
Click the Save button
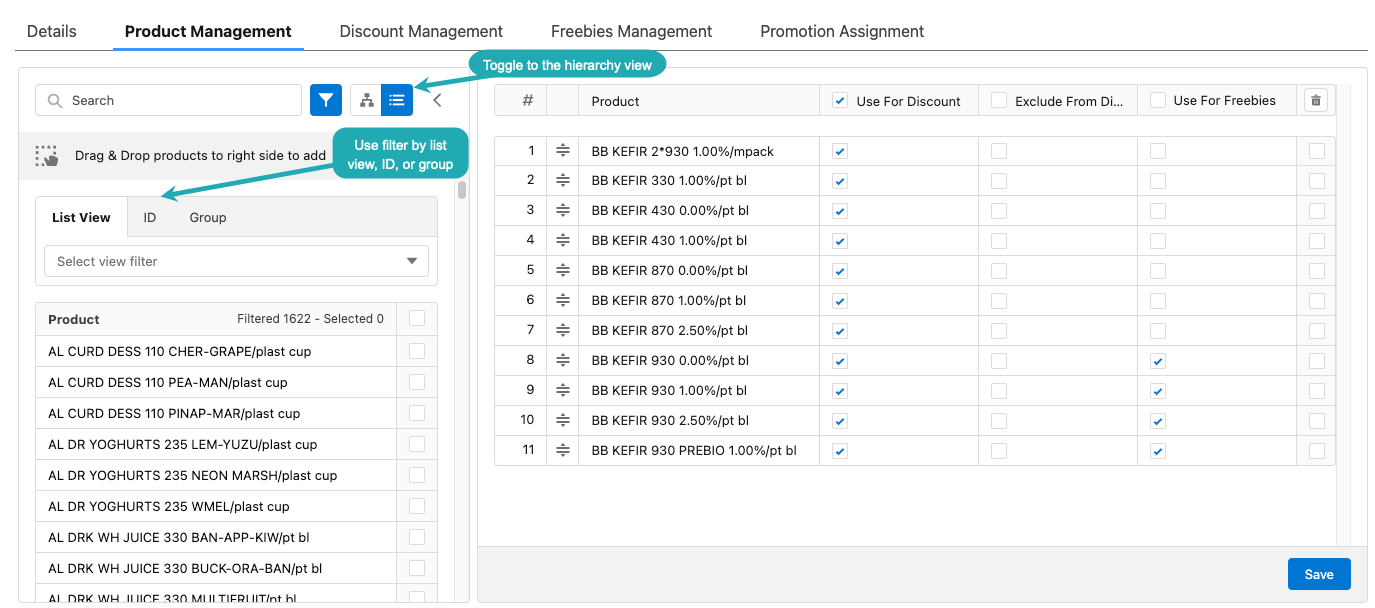[1318, 574]
